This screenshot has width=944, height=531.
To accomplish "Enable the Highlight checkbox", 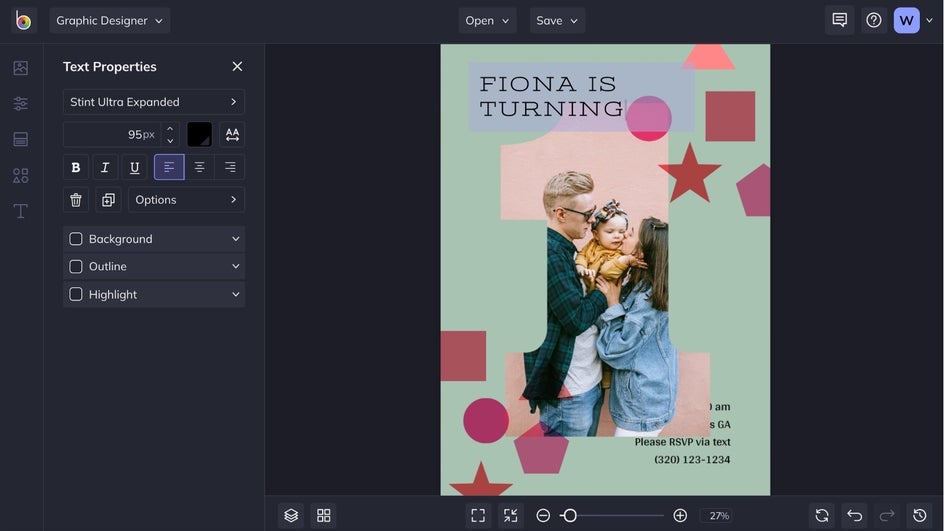I will click(x=76, y=295).
